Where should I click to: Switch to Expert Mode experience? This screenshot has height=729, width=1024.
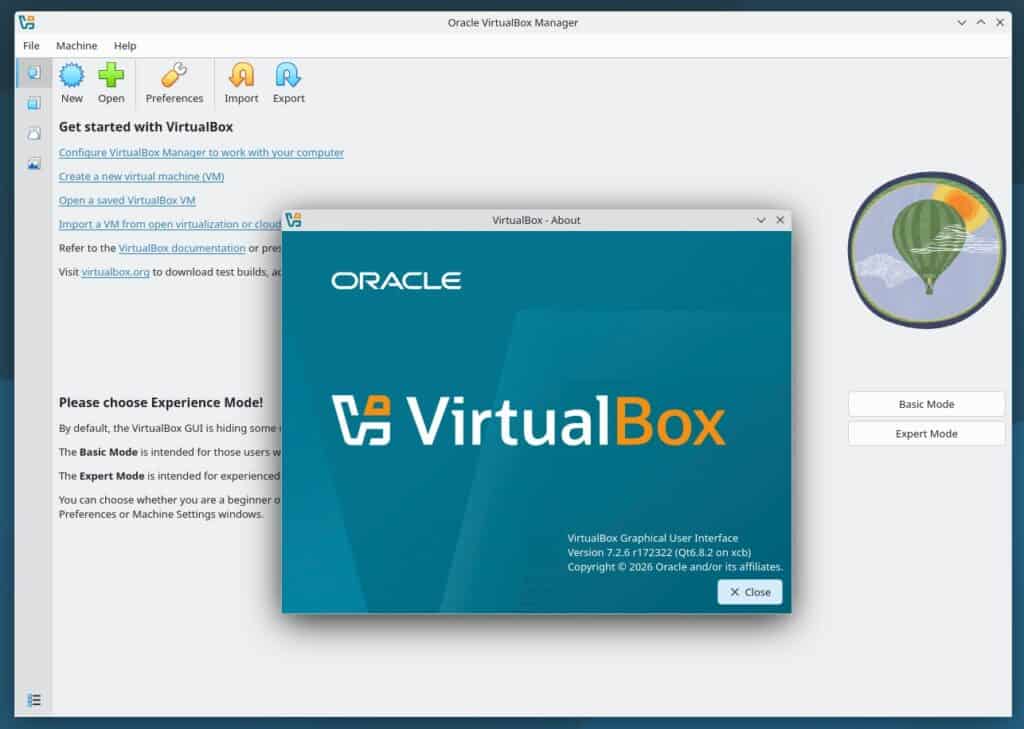[925, 433]
